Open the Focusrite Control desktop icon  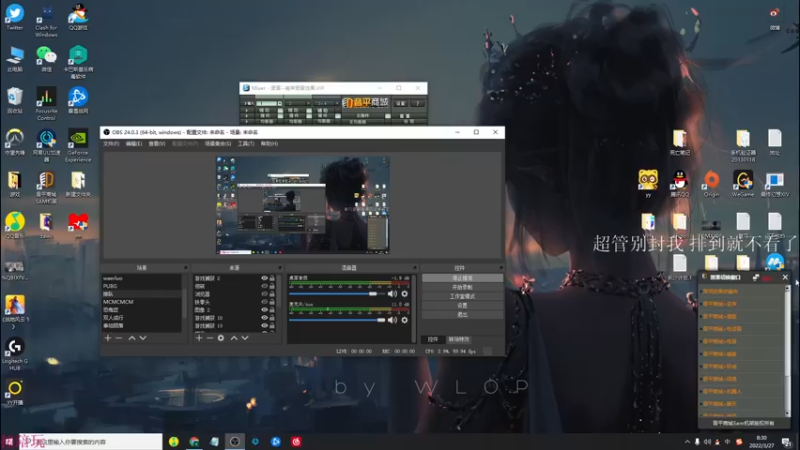coord(46,104)
